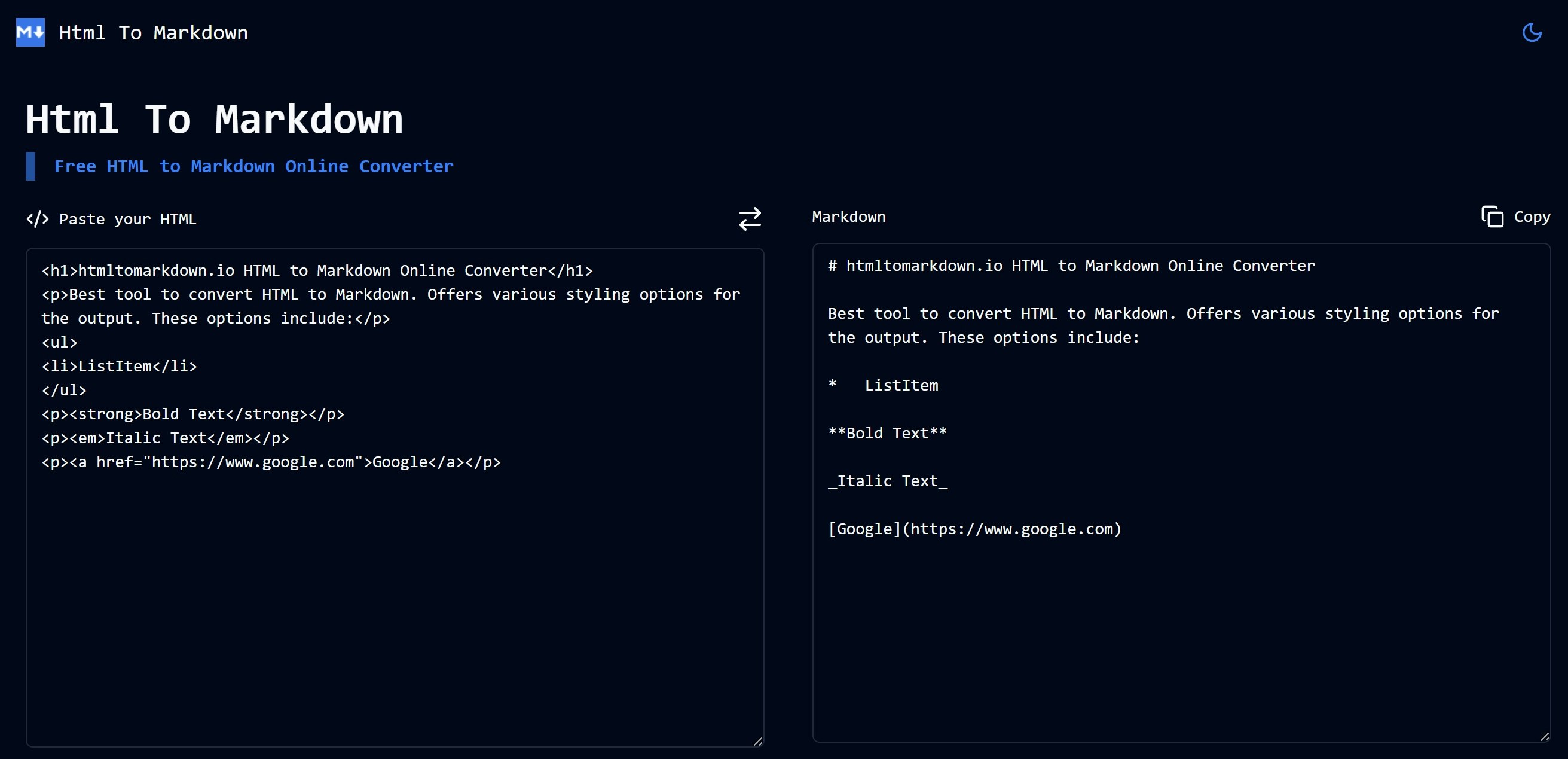Toggle dark mode with the moon icon
Viewport: 1568px width, 759px height.
[1532, 32]
